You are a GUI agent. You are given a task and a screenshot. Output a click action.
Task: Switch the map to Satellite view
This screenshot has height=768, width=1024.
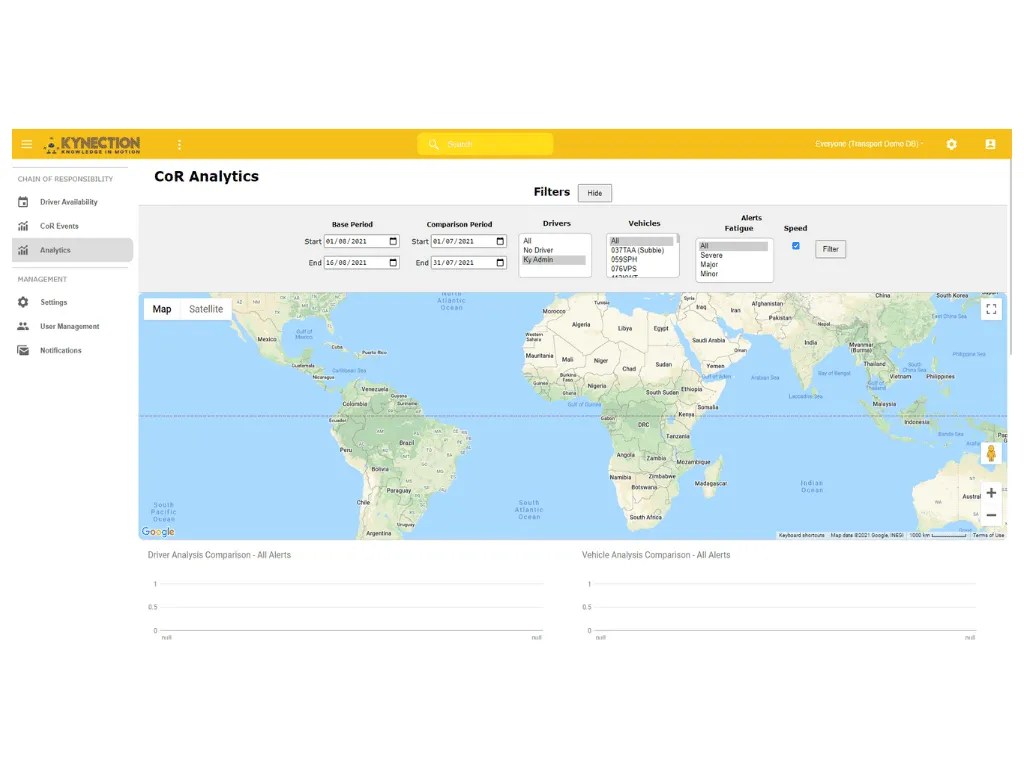[206, 309]
